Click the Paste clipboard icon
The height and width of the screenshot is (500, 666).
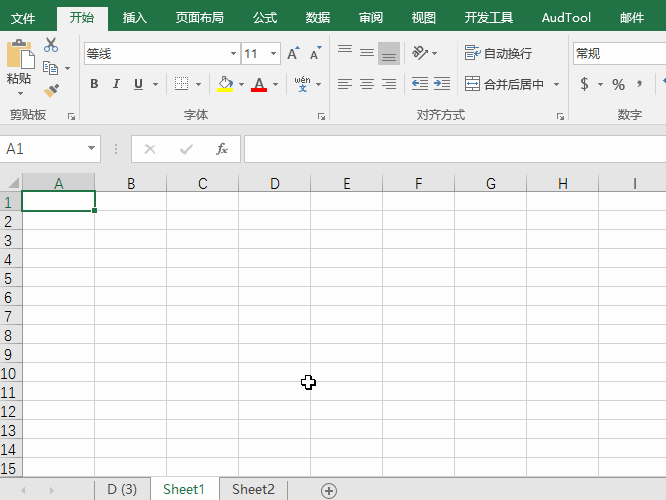click(20, 54)
